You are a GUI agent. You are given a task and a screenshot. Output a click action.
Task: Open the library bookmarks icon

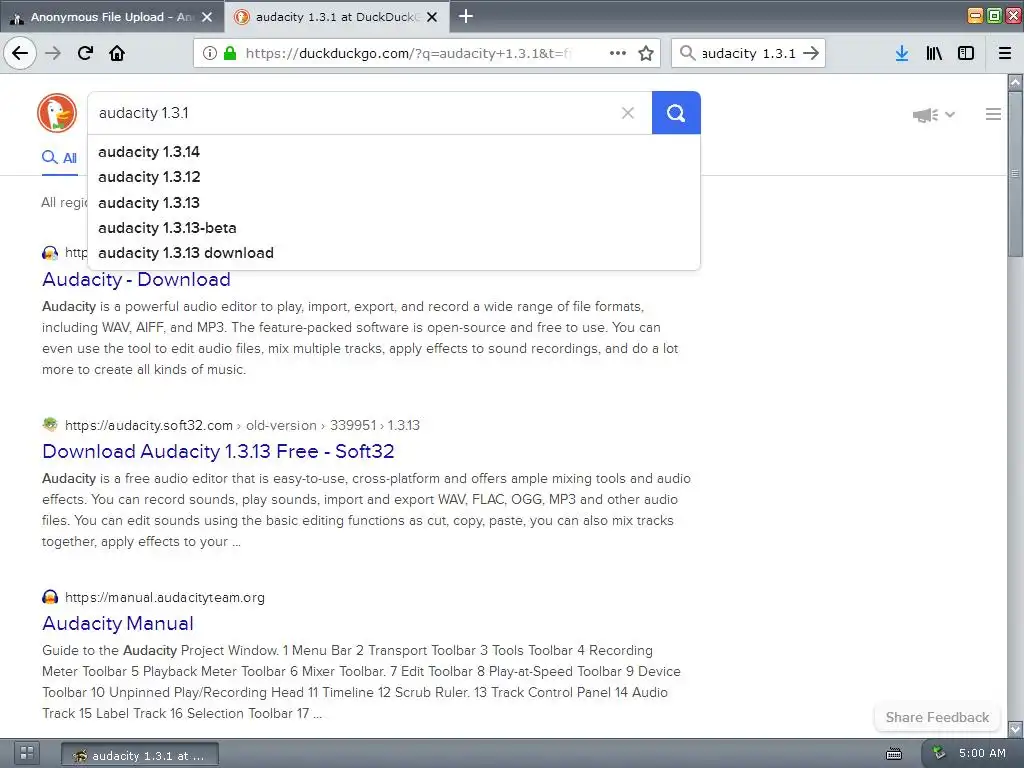click(934, 53)
